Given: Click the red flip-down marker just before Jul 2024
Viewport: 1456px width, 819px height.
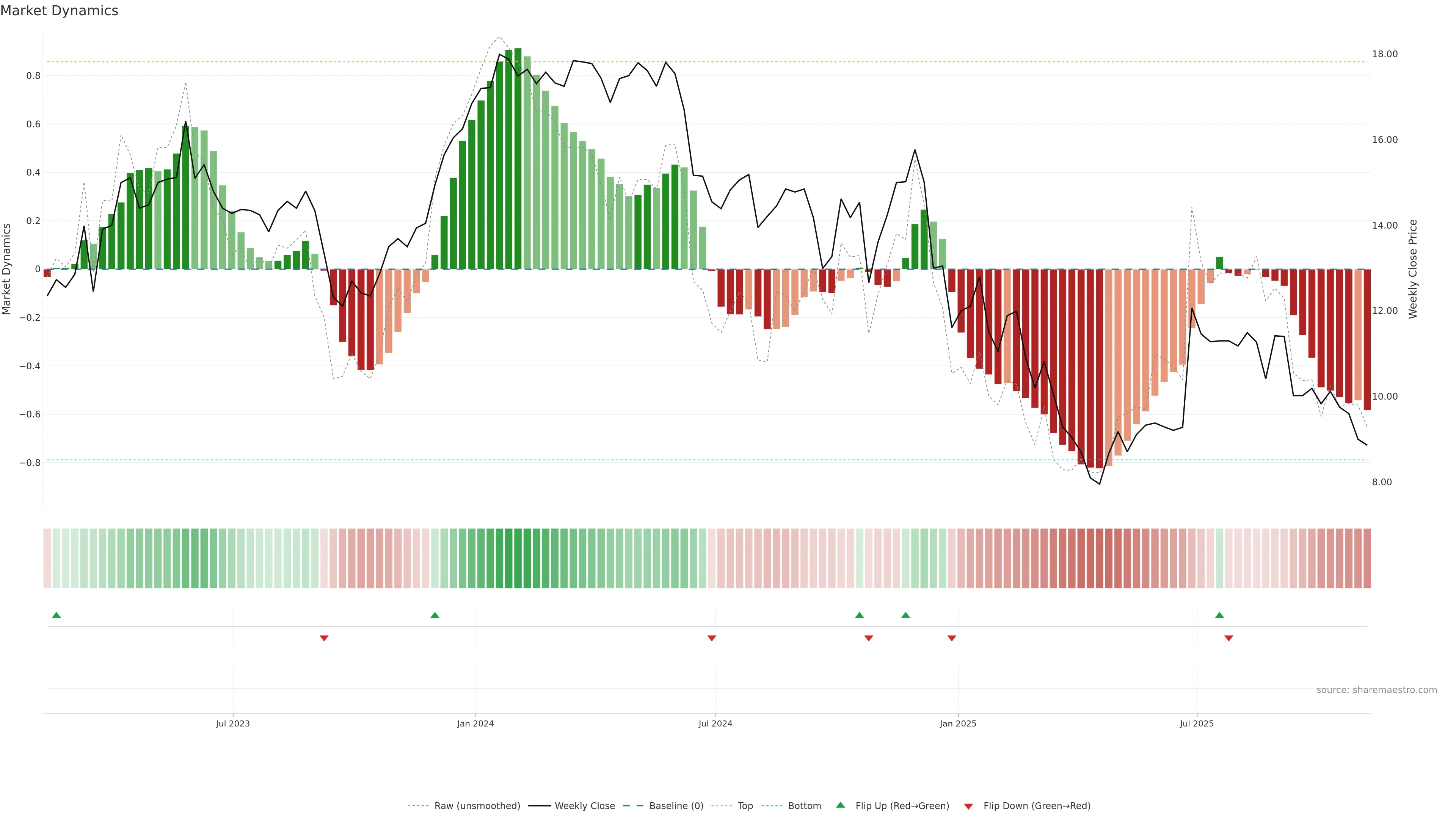Looking at the screenshot, I should (712, 638).
